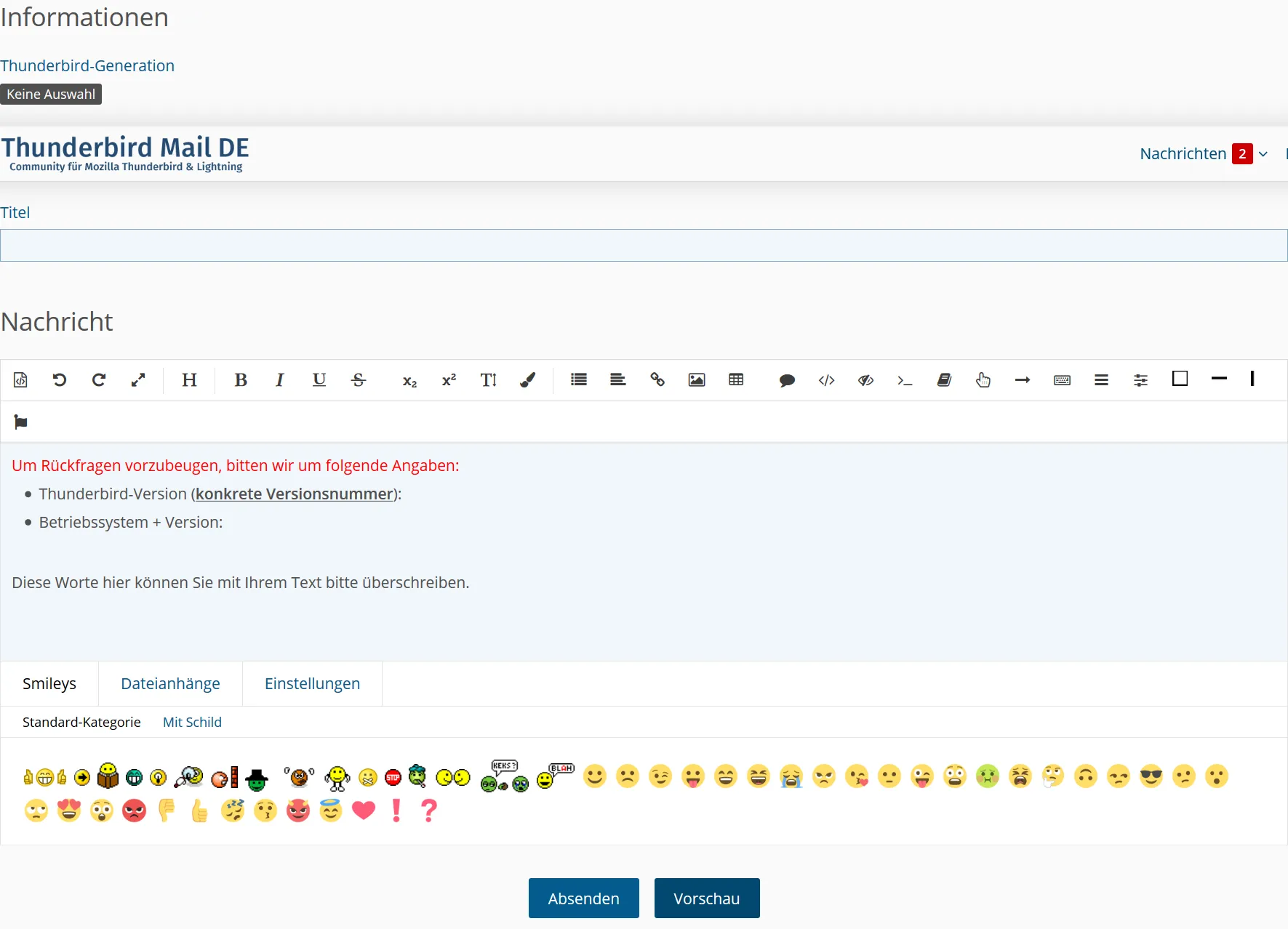
Task: Insert a code block
Action: [x=826, y=380]
